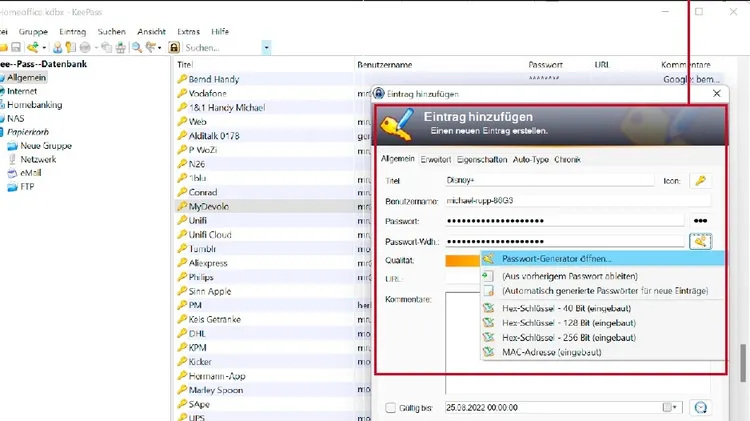Click the lock workspace padlock icon
750x421 pixels.
click(174, 47)
